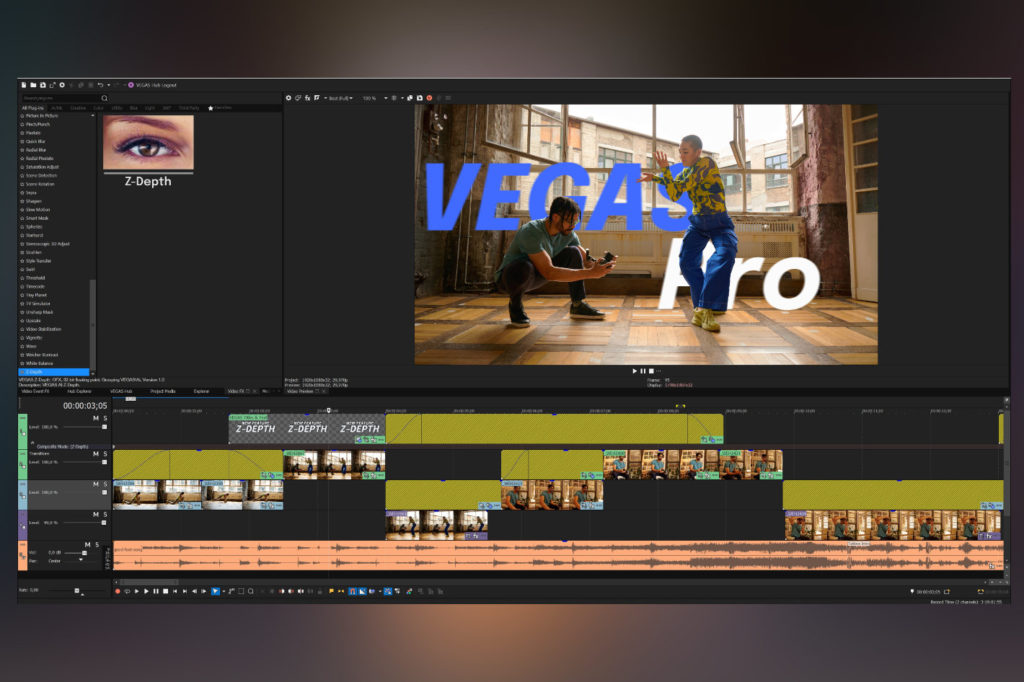Switch to the Favorites star tab

[219, 108]
